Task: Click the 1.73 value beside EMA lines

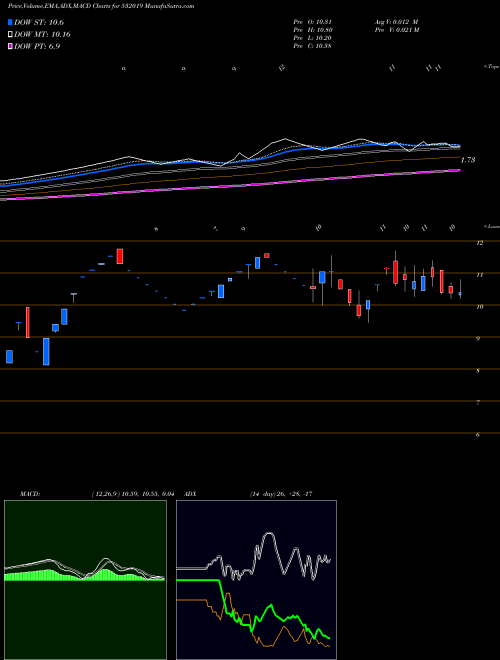Action: tap(468, 160)
